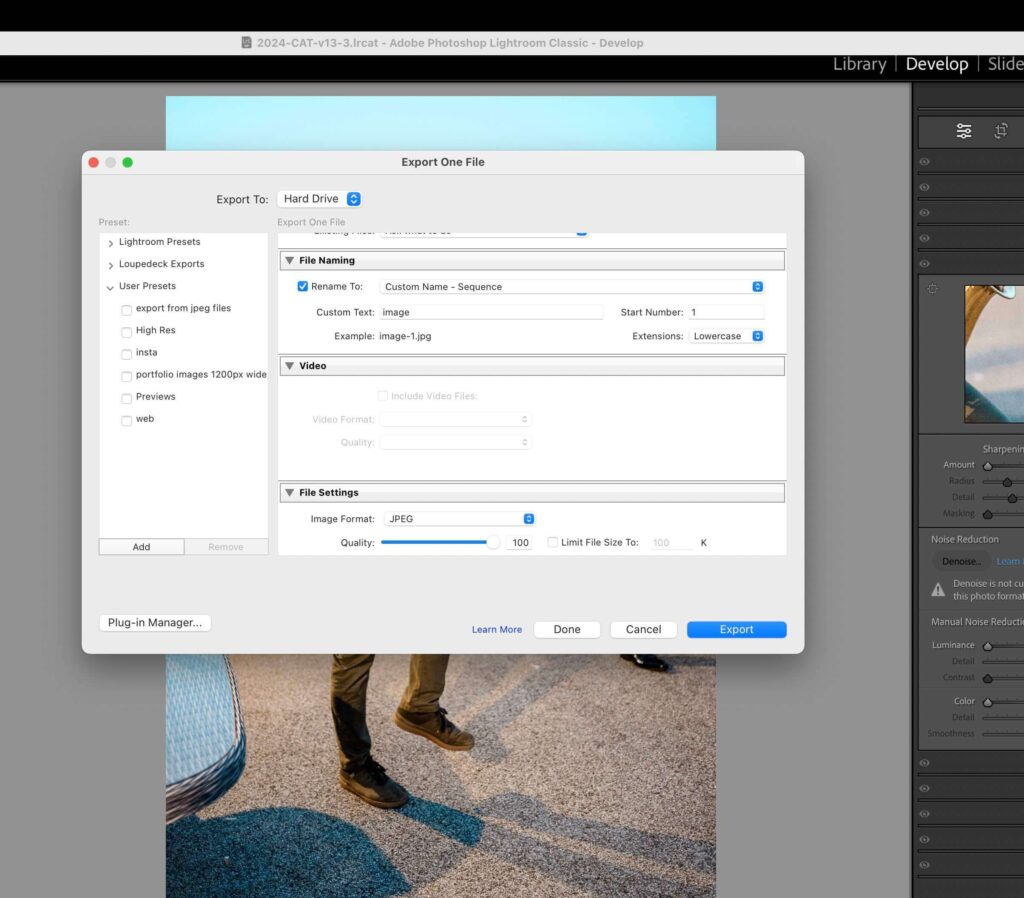The height and width of the screenshot is (898, 1024).
Task: Enable the High Res preset checkbox
Action: pos(126,330)
